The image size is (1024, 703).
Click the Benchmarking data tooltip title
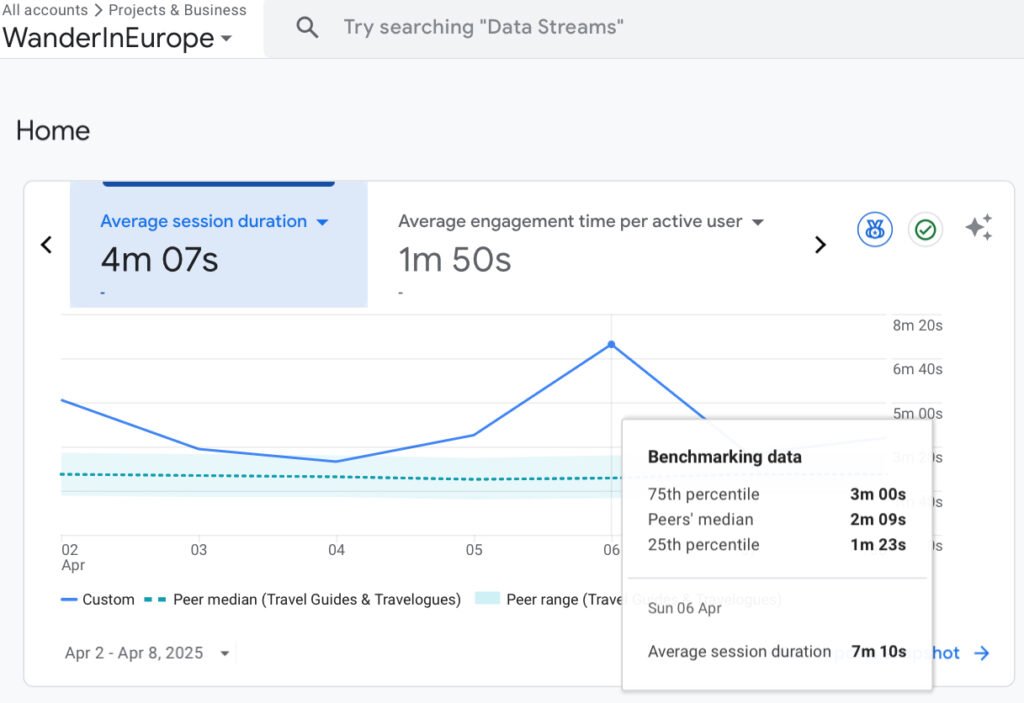click(x=724, y=457)
